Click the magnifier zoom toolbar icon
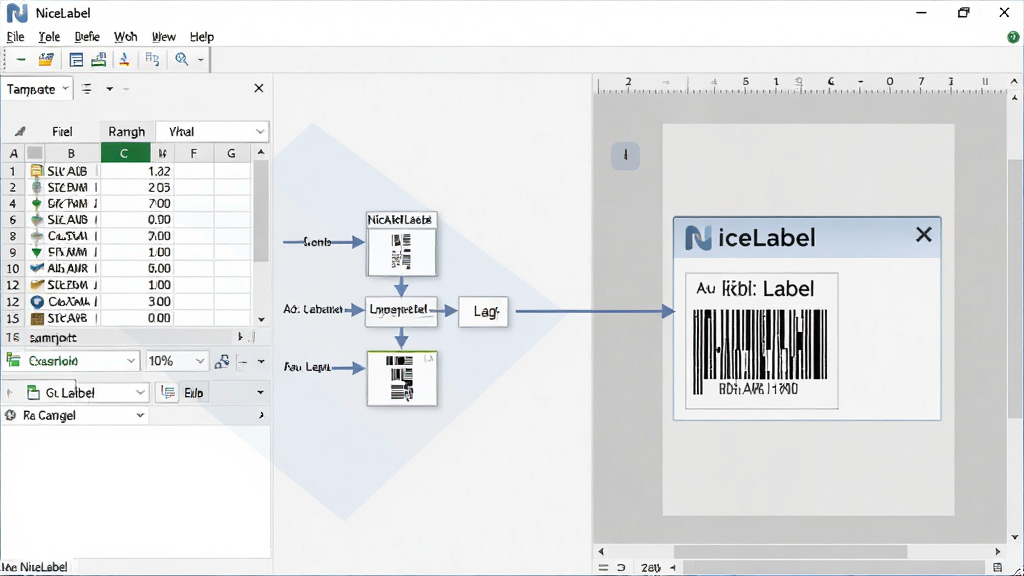Viewport: 1024px width, 576px height. 182,59
